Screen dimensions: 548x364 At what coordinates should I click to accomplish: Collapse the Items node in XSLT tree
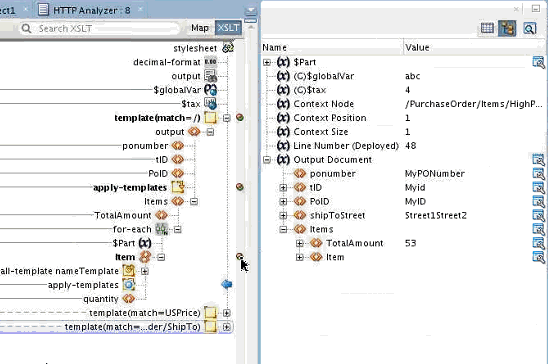tap(194, 202)
